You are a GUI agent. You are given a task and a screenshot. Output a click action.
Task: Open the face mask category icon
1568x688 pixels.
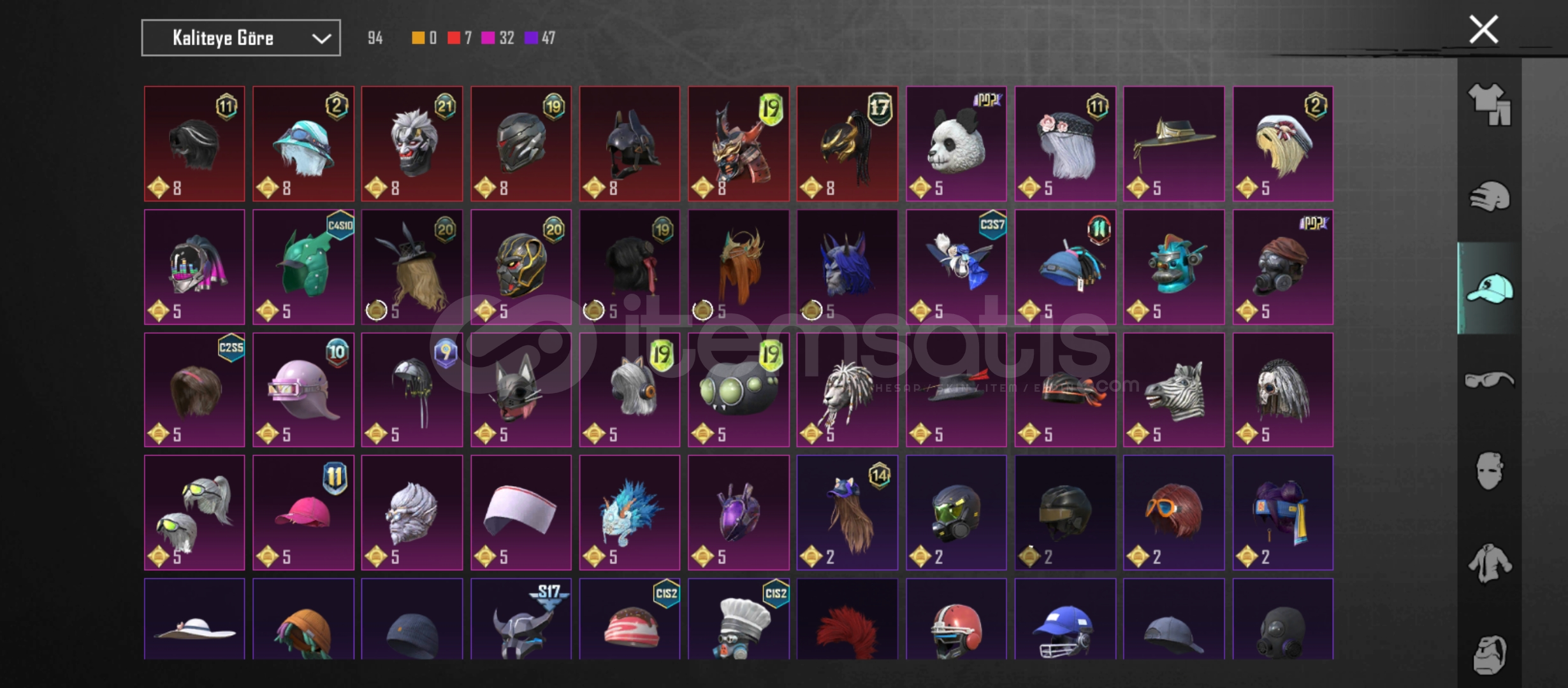pyautogui.click(x=1489, y=471)
